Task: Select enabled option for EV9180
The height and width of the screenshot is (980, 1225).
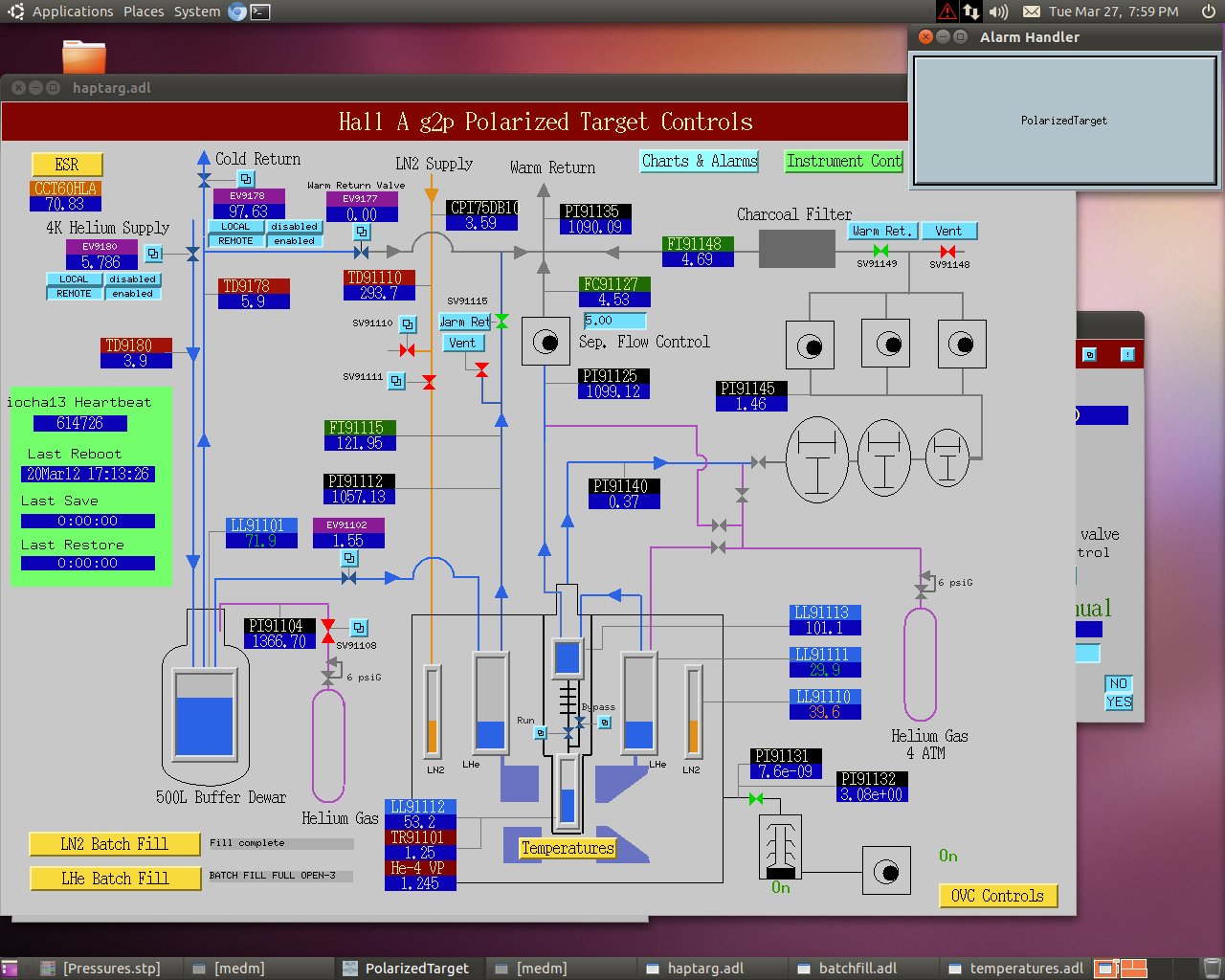Action: coord(132,294)
